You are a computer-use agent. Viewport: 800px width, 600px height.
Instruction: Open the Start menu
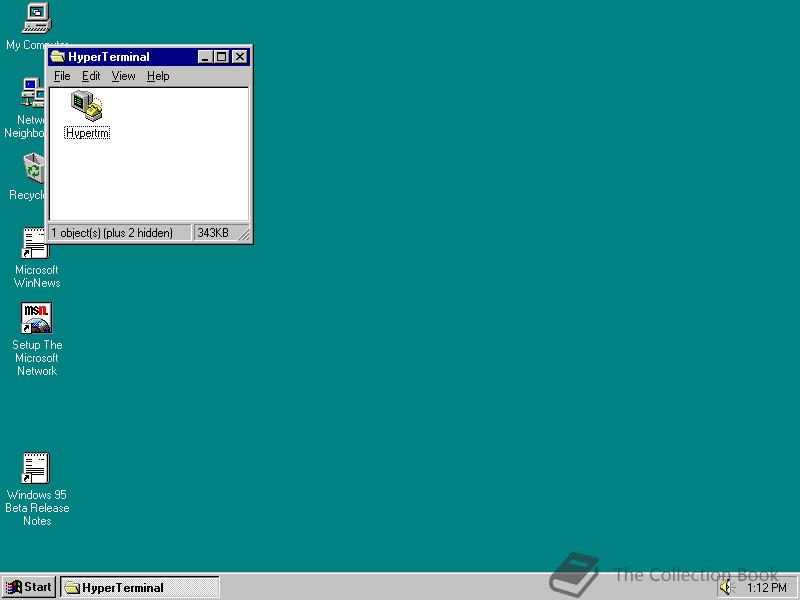coord(29,587)
